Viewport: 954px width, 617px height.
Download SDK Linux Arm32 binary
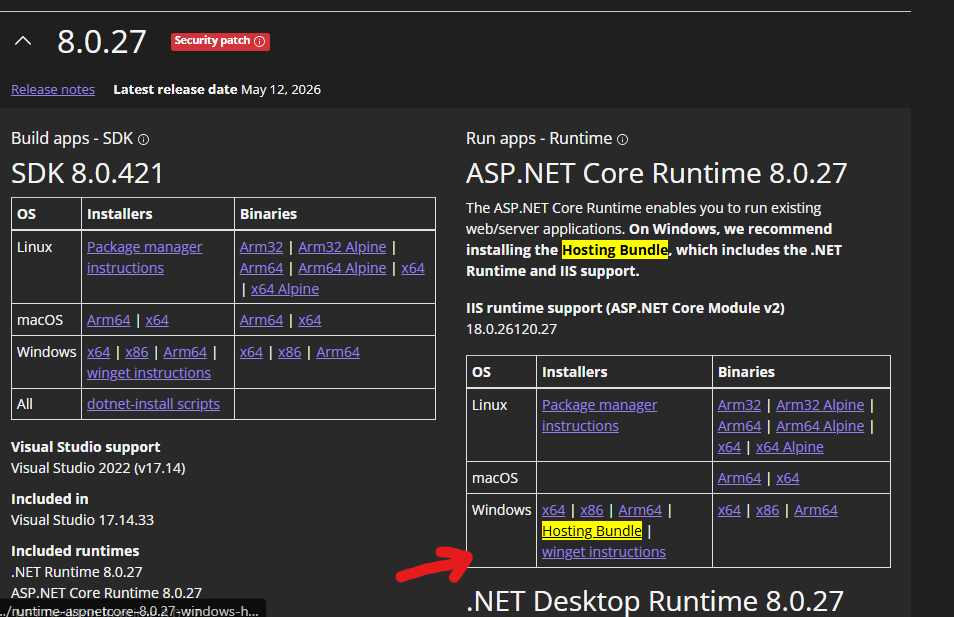pos(261,247)
